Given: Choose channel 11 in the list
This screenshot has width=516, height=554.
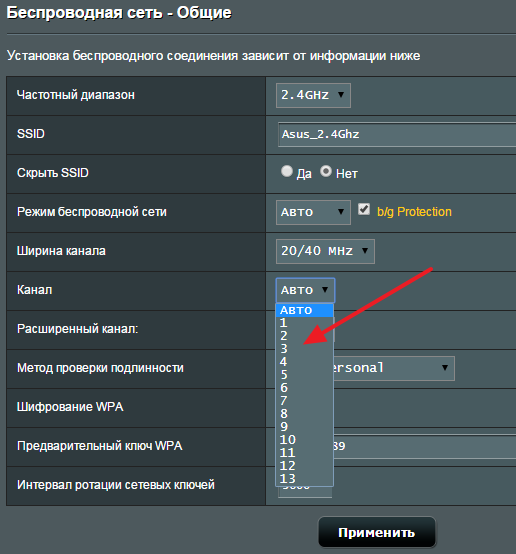Looking at the screenshot, I should (x=304, y=453).
